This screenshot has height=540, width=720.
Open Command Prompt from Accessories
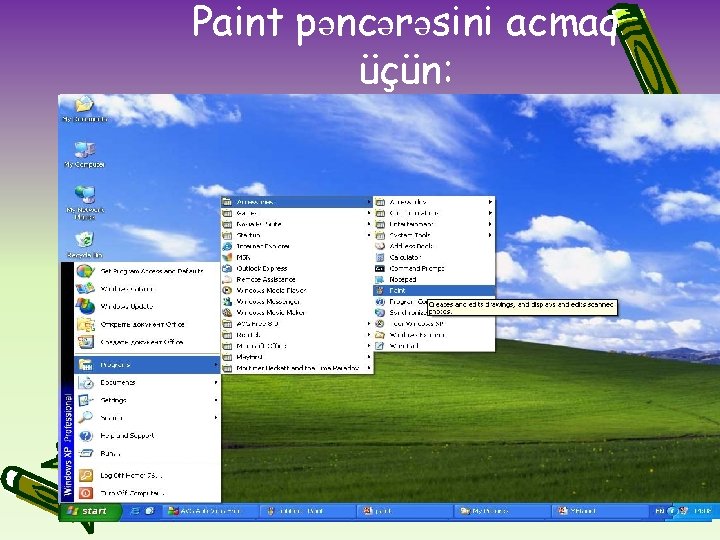click(434, 268)
